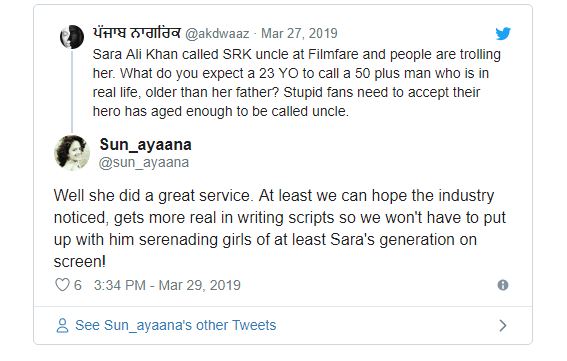Click the blue Twitter bird logo
The image size is (567, 361).
pos(503,34)
